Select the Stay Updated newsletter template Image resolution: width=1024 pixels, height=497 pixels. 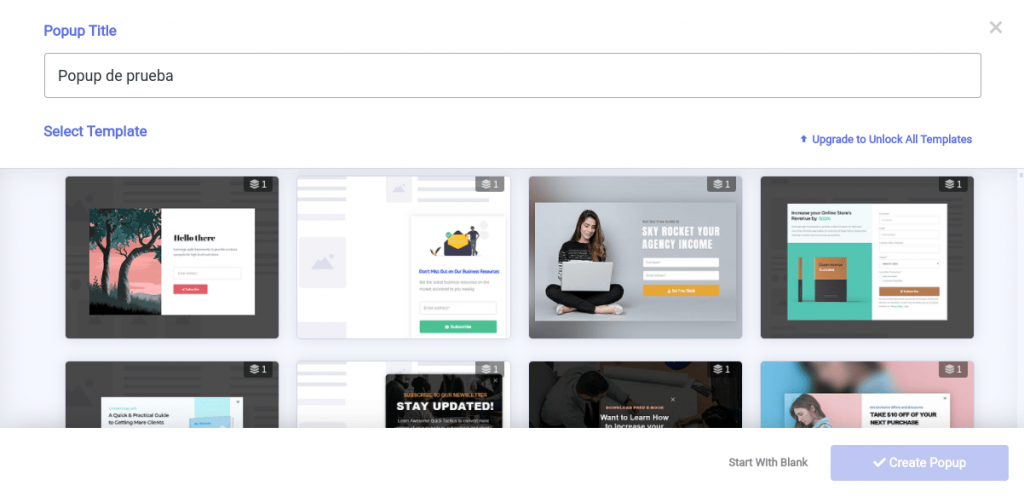pos(404,394)
